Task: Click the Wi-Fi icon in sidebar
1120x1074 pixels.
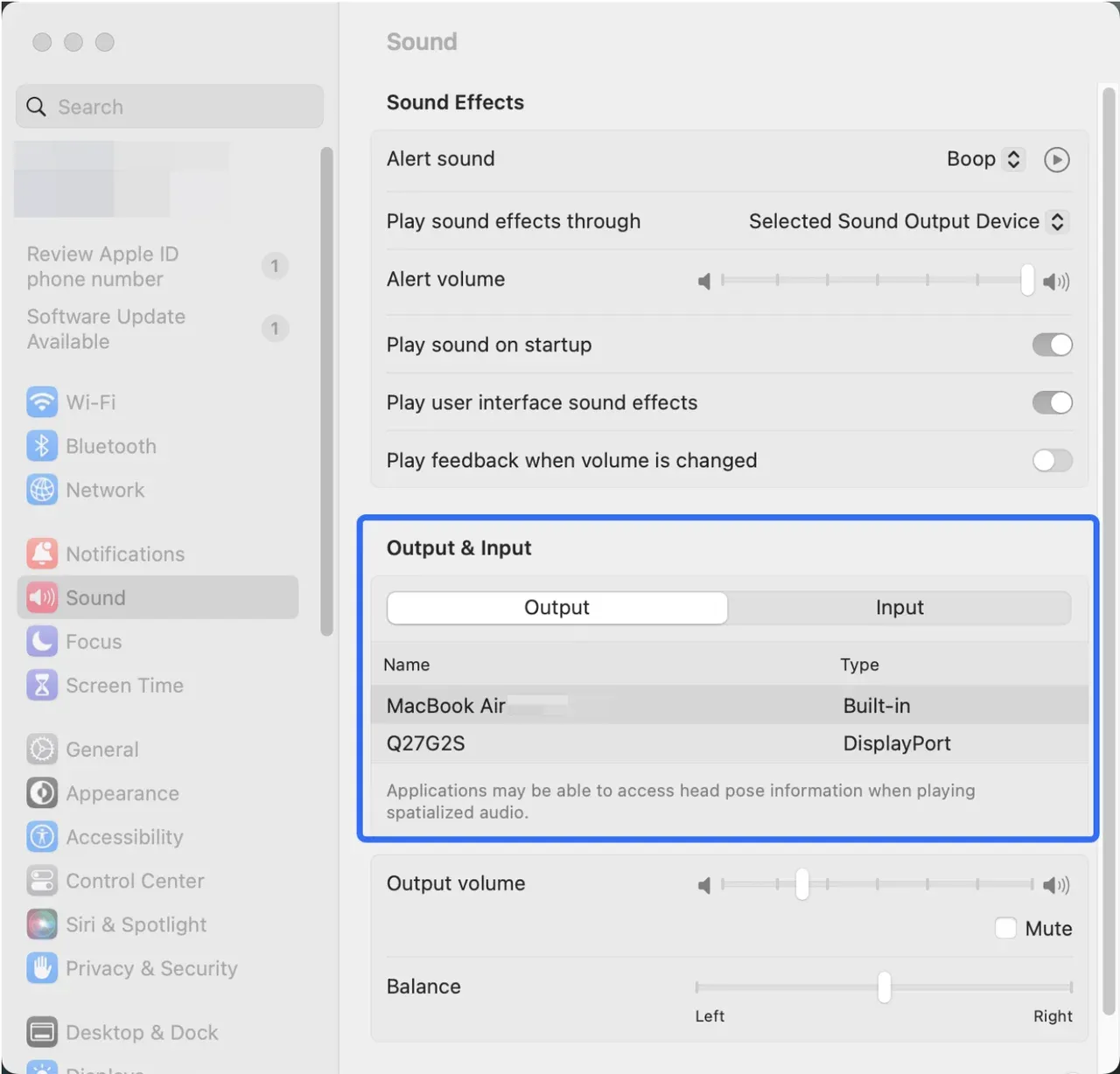Action: pos(42,402)
